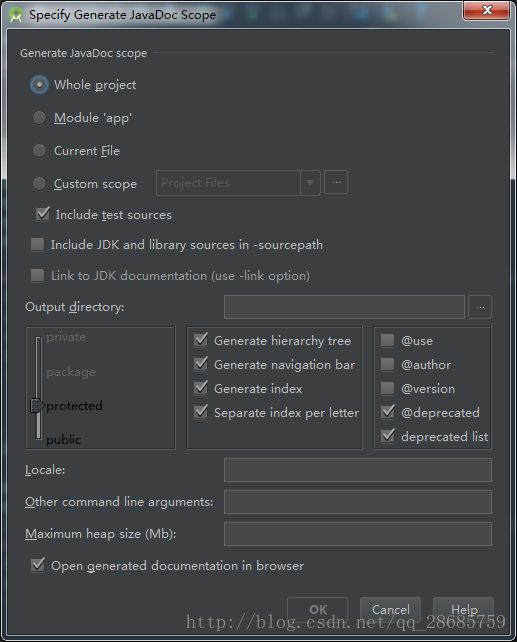Open Help for JavaDoc dialog
The width and height of the screenshot is (517, 642).
point(464,610)
